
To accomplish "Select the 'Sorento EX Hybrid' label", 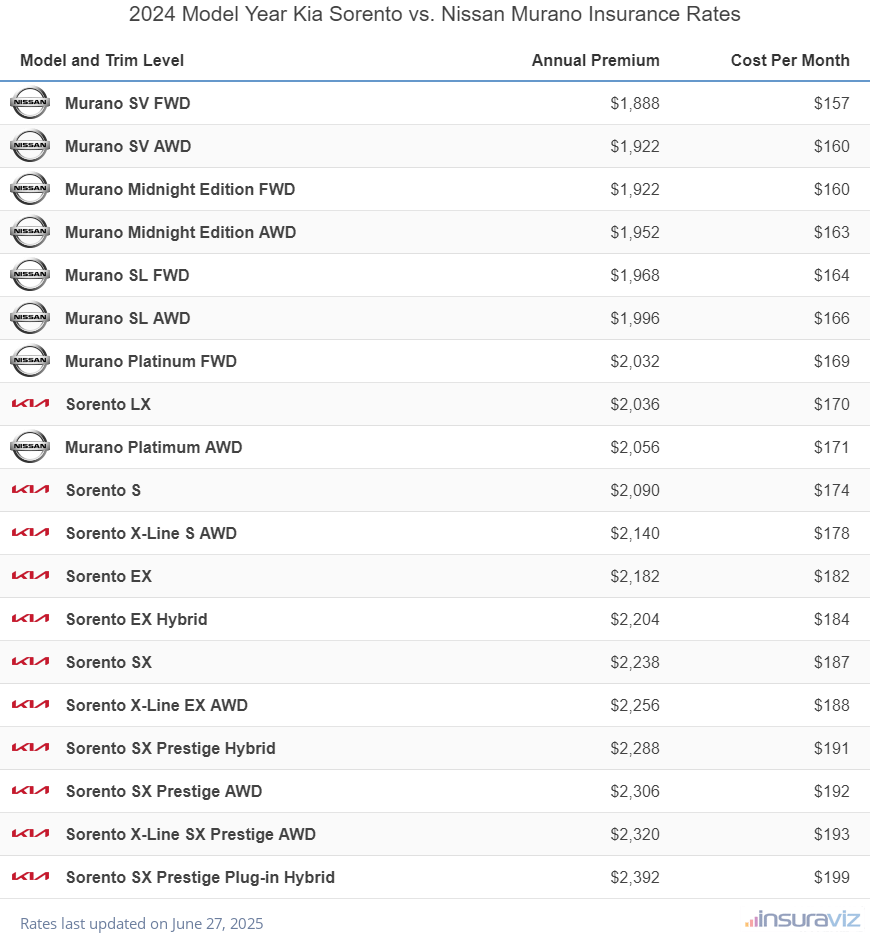I will click(137, 620).
